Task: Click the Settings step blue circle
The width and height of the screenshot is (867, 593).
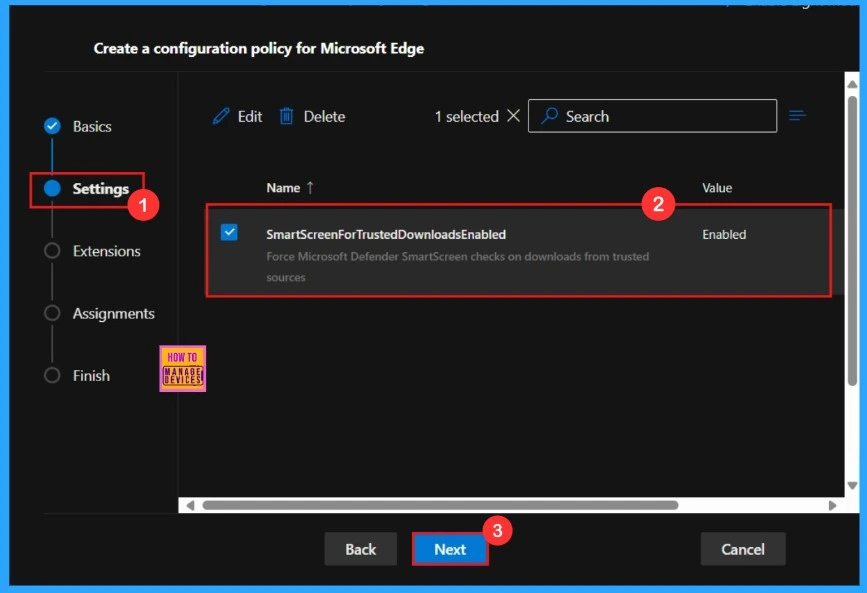Action: click(52, 189)
